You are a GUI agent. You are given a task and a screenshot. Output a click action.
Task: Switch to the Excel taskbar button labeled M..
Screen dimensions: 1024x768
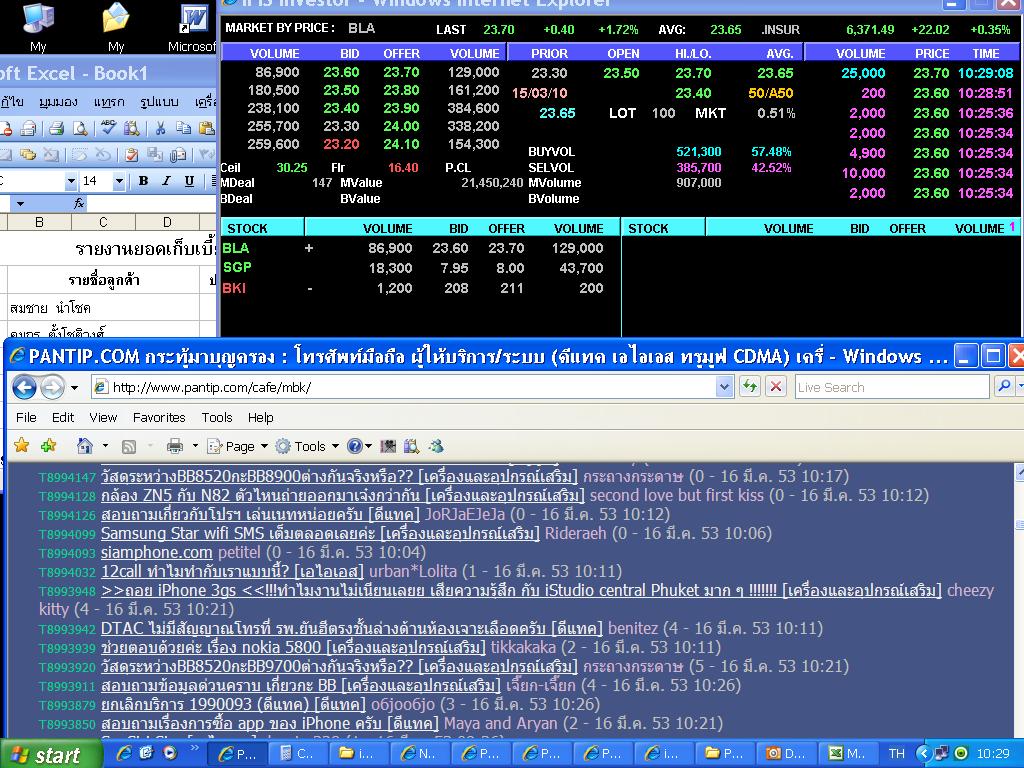click(846, 754)
